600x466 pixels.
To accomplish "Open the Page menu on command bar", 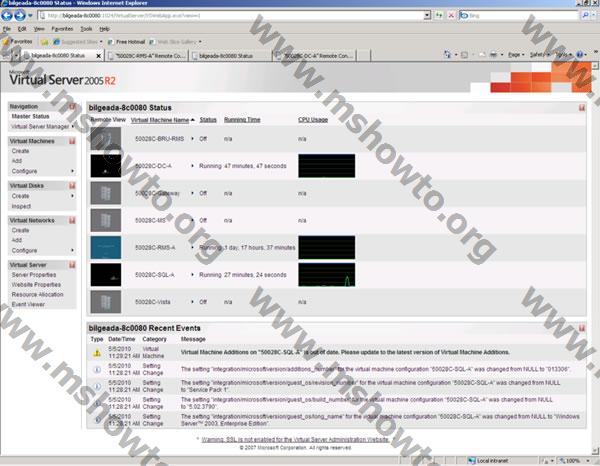I will coord(516,55).
